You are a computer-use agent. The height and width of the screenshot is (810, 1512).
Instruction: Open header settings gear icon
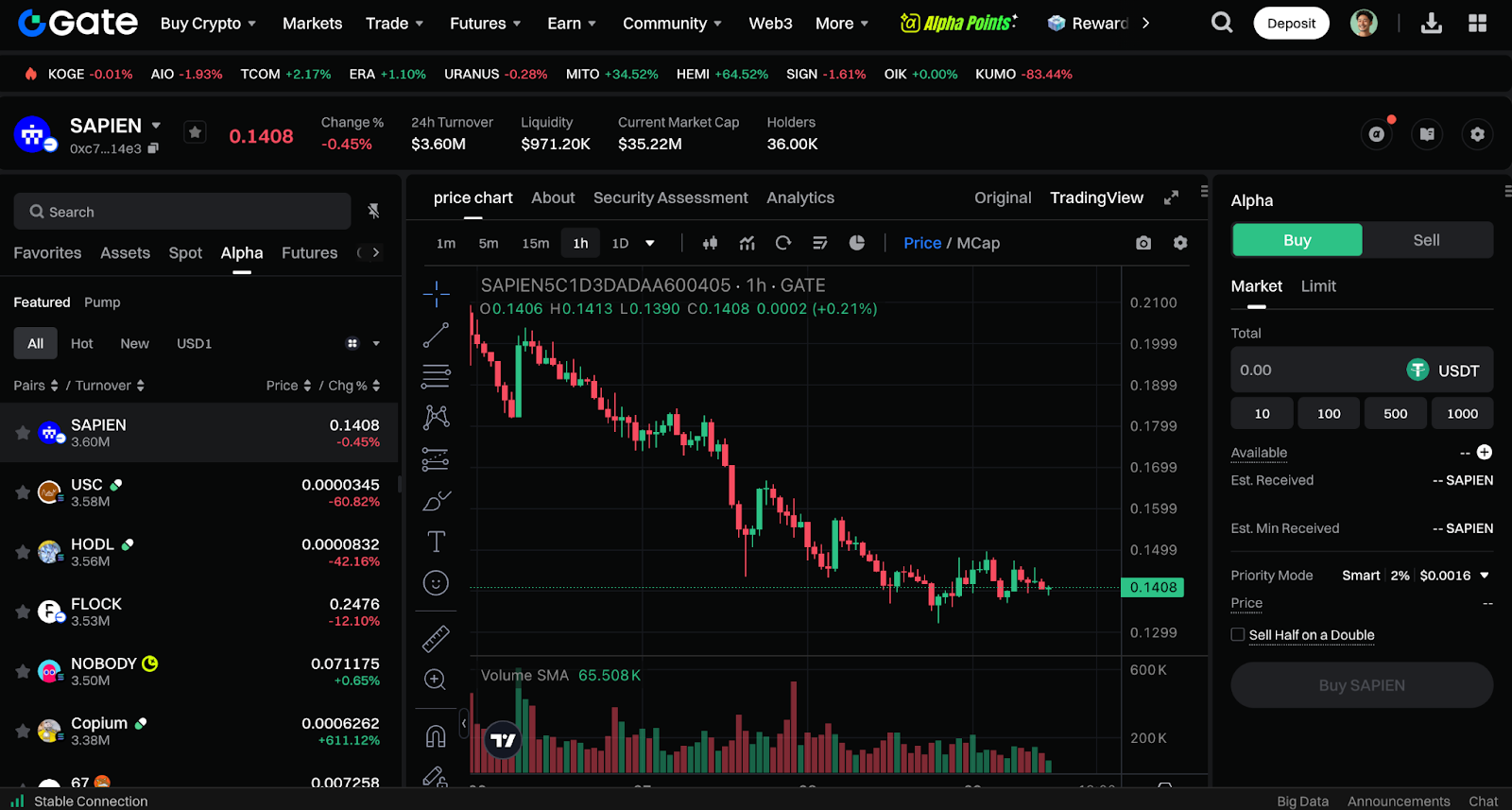coord(1478,134)
